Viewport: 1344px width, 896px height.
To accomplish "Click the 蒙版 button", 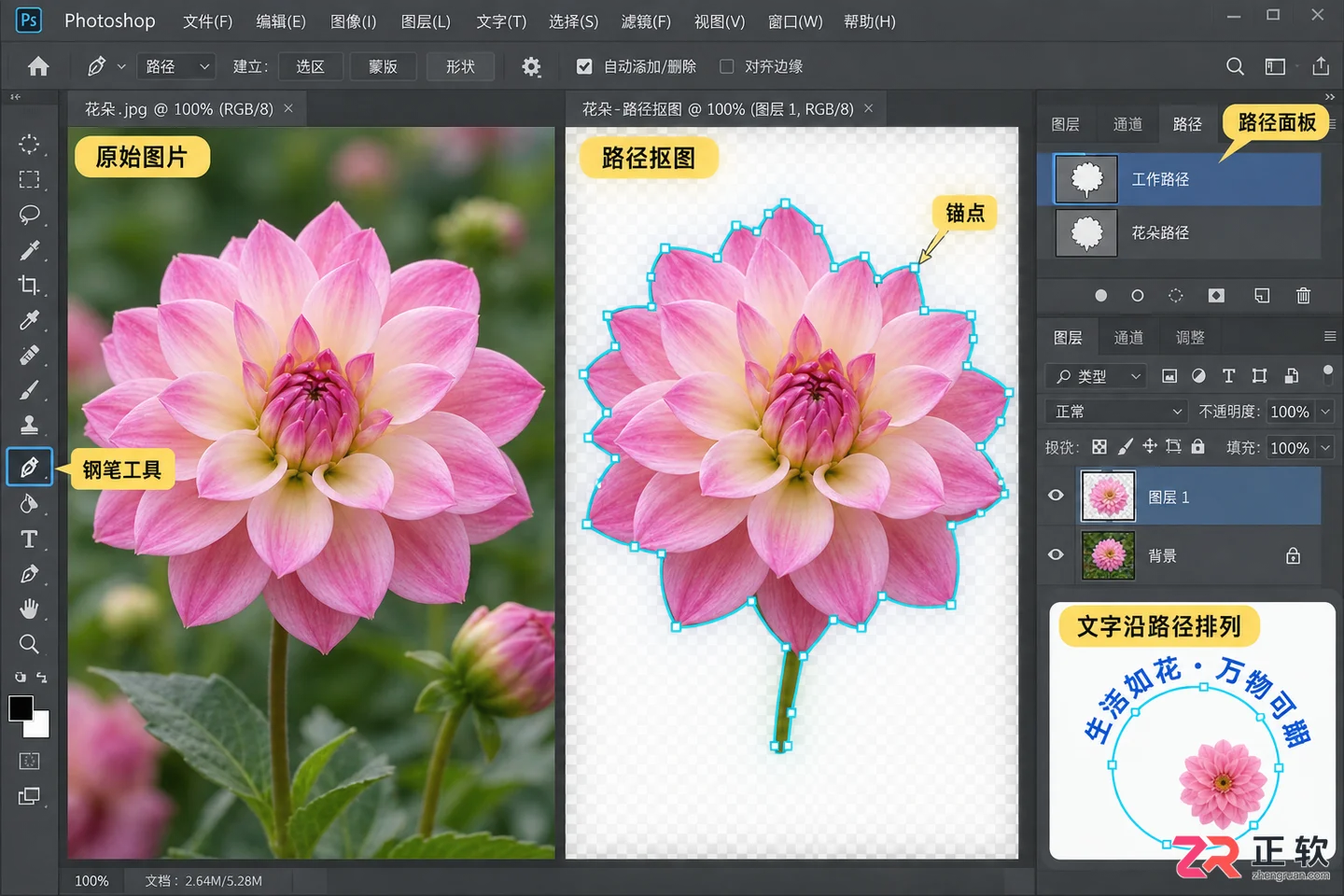I will tap(383, 66).
